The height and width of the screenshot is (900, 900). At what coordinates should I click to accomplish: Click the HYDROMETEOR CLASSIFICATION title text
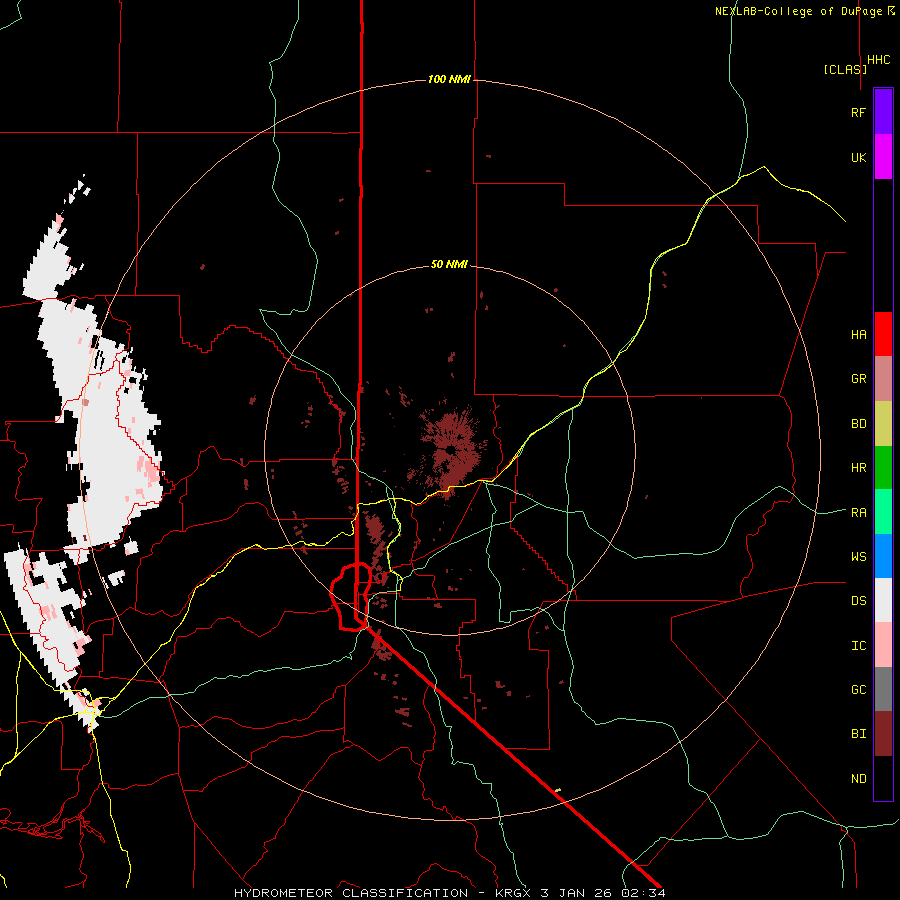pos(351,893)
